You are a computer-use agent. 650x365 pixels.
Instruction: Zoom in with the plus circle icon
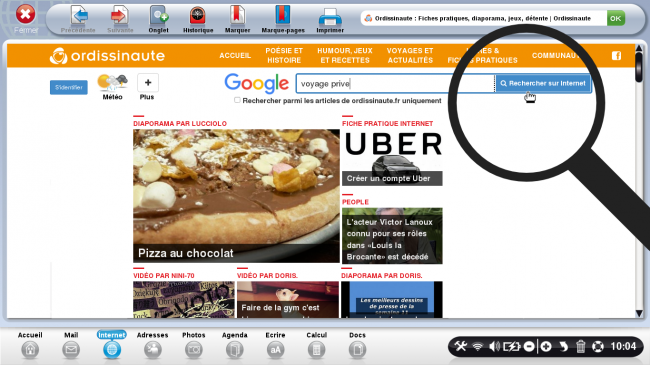(x=546, y=346)
